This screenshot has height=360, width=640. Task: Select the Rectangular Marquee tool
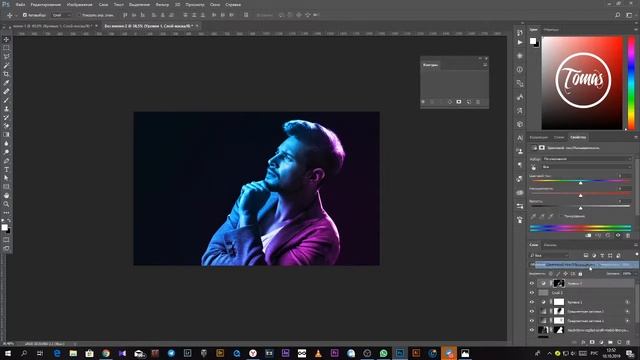pyautogui.click(x=6, y=48)
